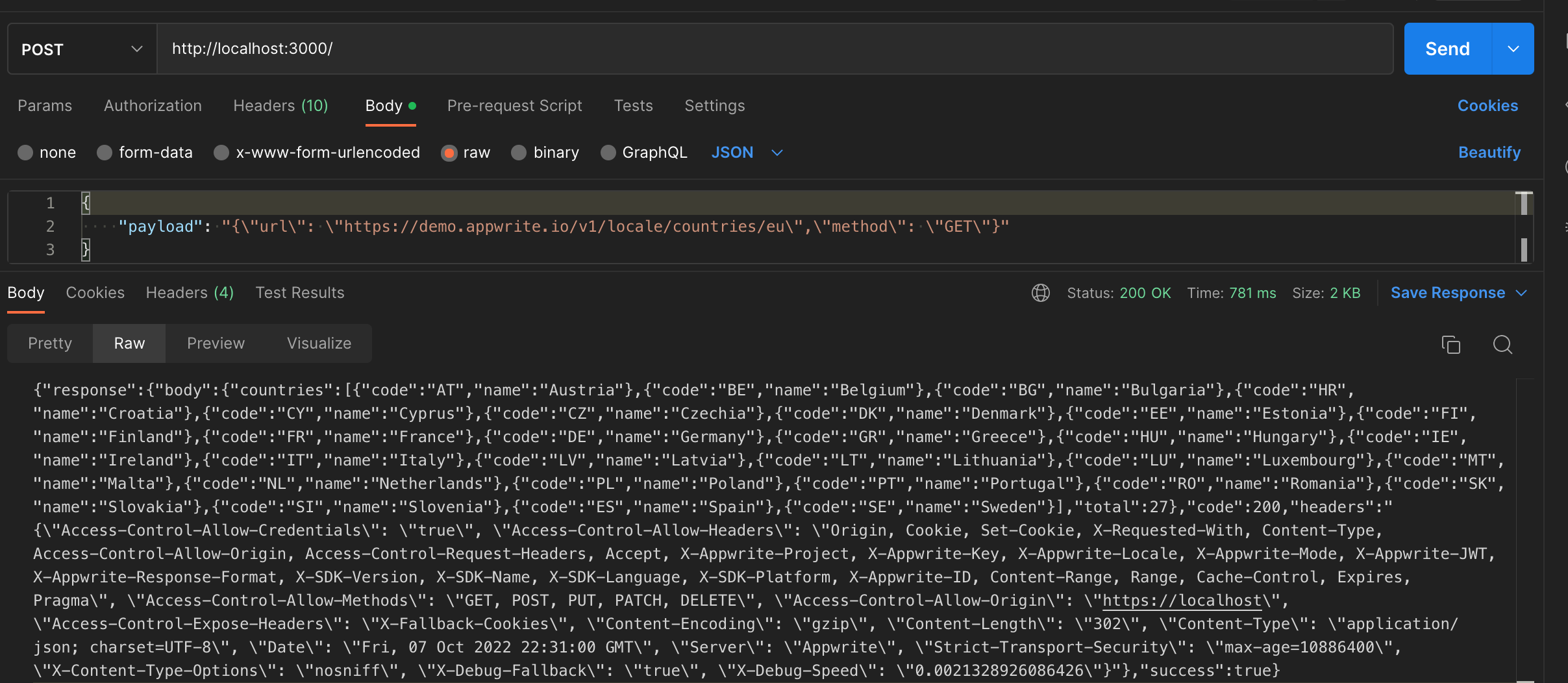The width and height of the screenshot is (1568, 683).
Task: Click Save Response
Action: pyautogui.click(x=1448, y=293)
